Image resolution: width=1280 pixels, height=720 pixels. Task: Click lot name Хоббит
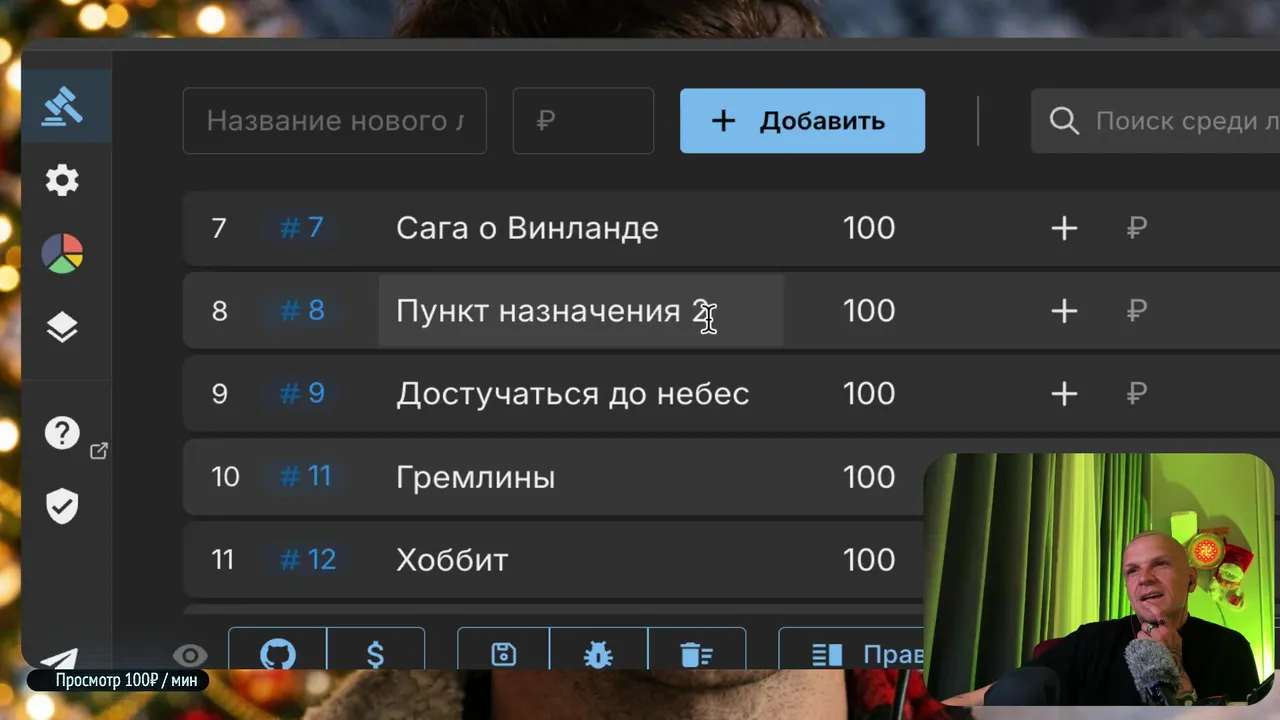[x=452, y=560]
